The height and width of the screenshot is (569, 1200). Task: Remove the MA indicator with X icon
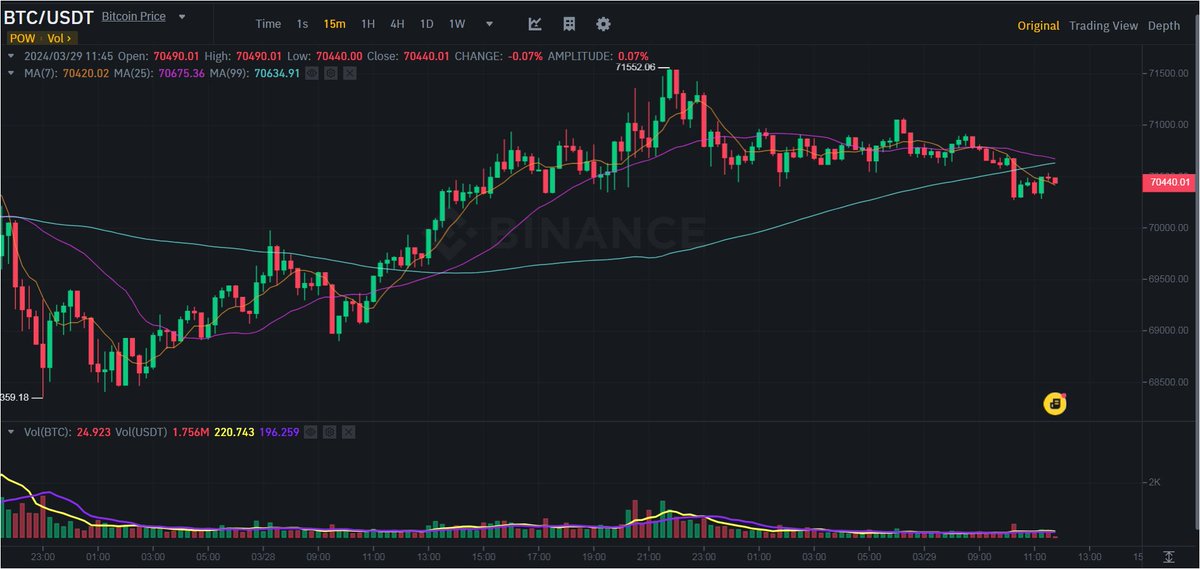(348, 73)
